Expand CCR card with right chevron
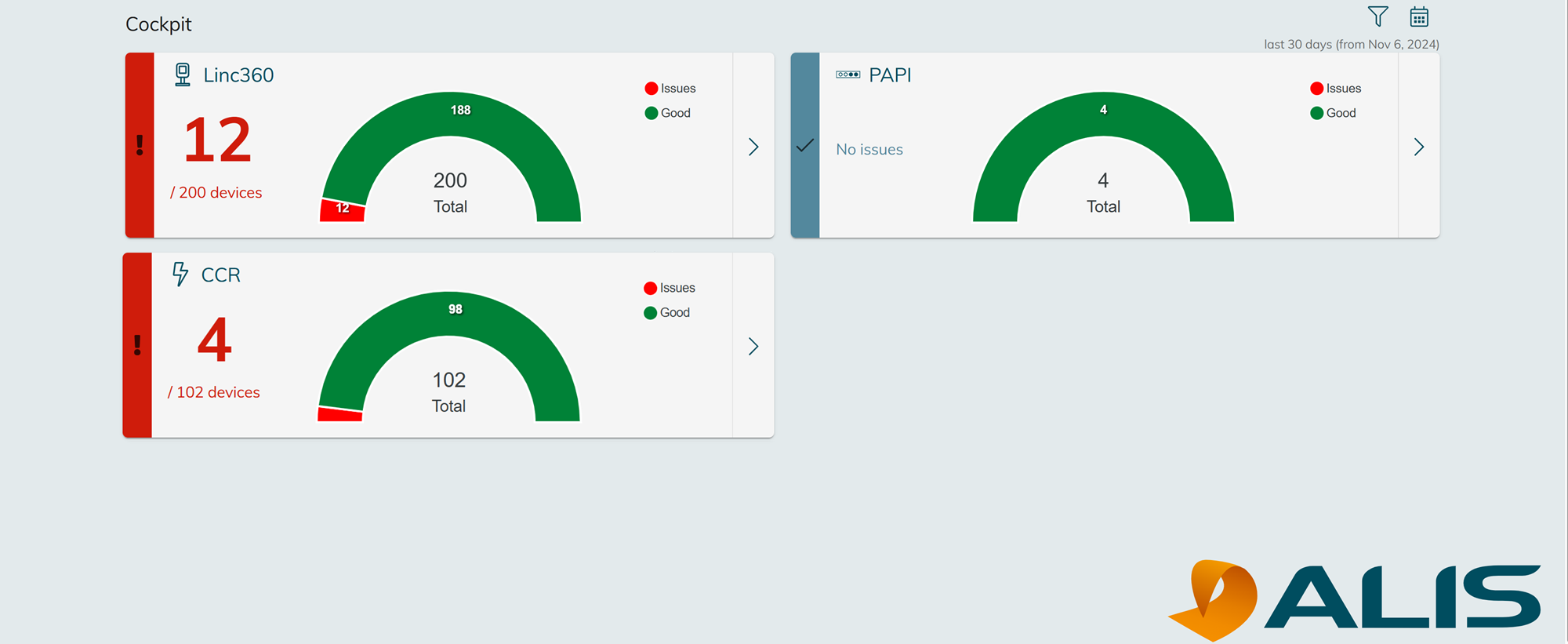The width and height of the screenshot is (1568, 644). (753, 347)
